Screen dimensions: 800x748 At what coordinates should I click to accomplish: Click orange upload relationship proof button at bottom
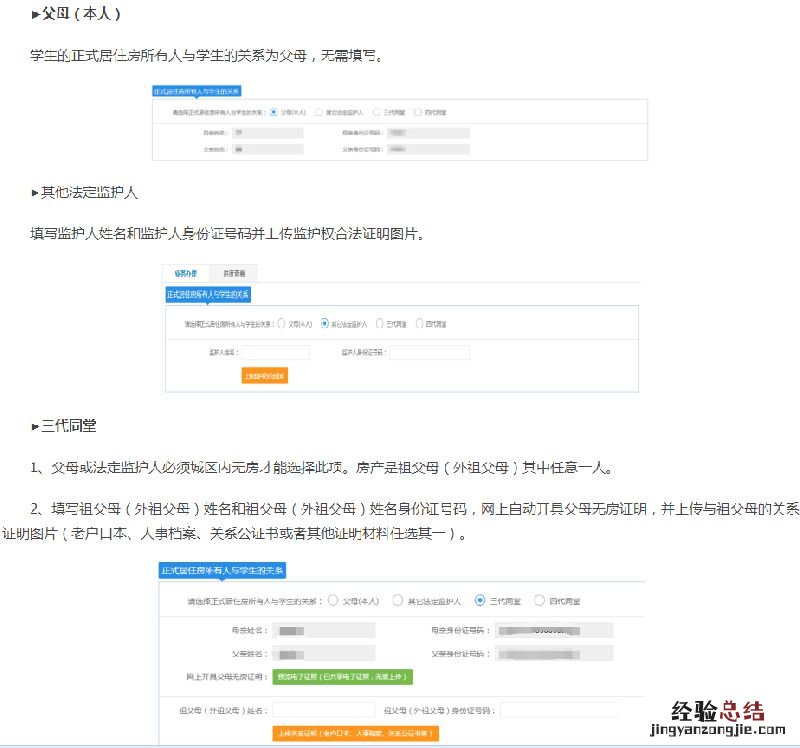[x=355, y=733]
